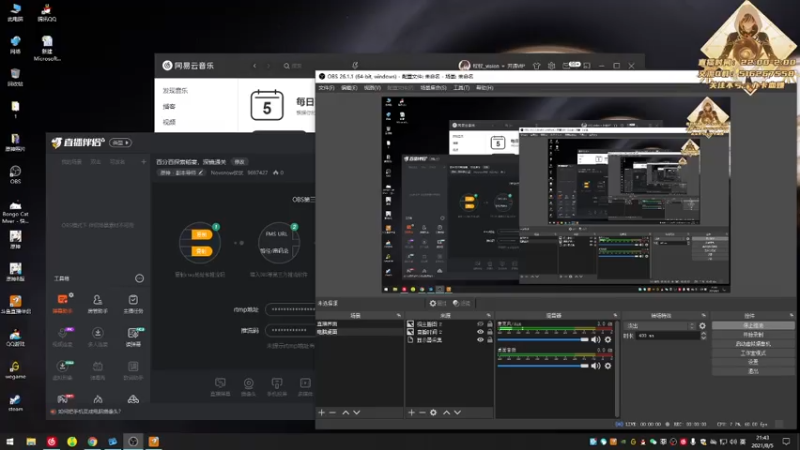Add a new scene with the Scenes plus icon

(x=321, y=412)
